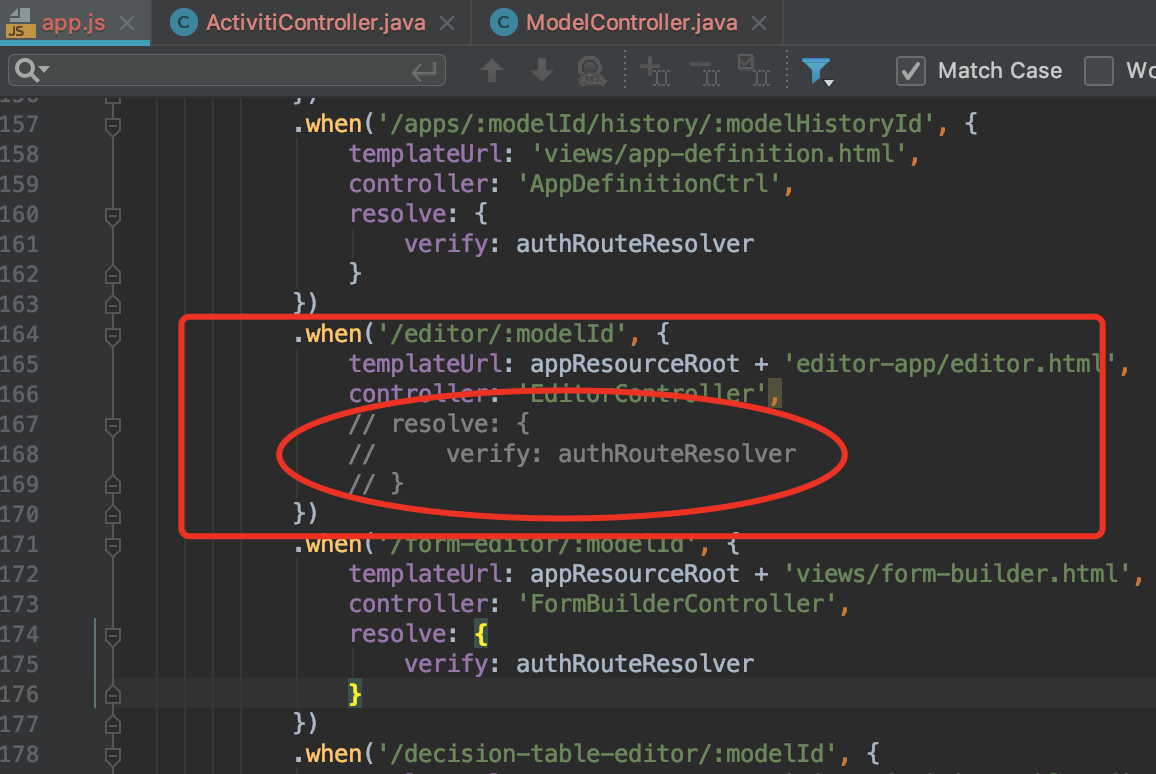Click authRouteResolver on line 161
This screenshot has width=1156, height=774.
pos(635,243)
